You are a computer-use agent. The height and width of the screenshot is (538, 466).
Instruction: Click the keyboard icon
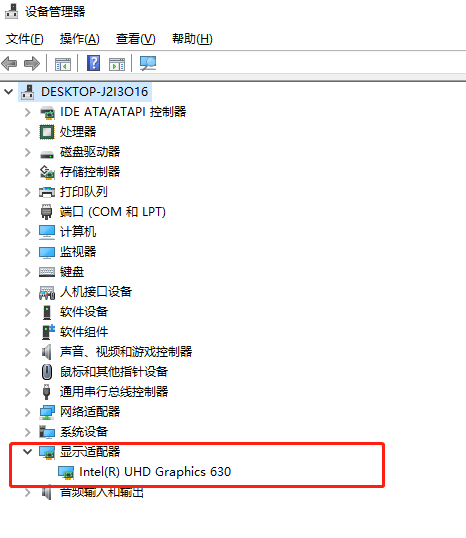[47, 272]
